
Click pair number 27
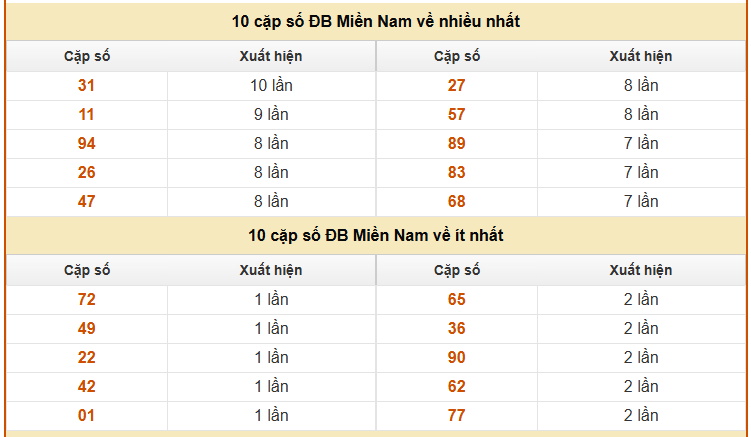[456, 86]
